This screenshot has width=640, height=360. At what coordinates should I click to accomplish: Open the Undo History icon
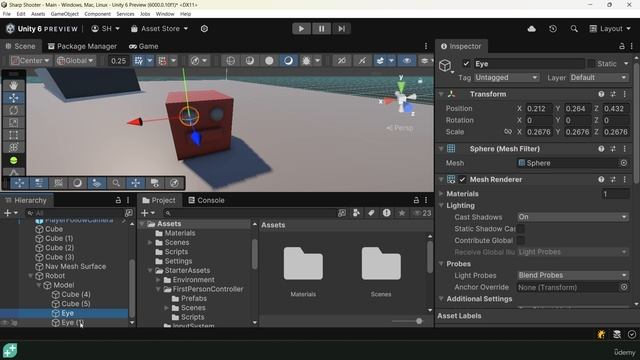click(553, 29)
